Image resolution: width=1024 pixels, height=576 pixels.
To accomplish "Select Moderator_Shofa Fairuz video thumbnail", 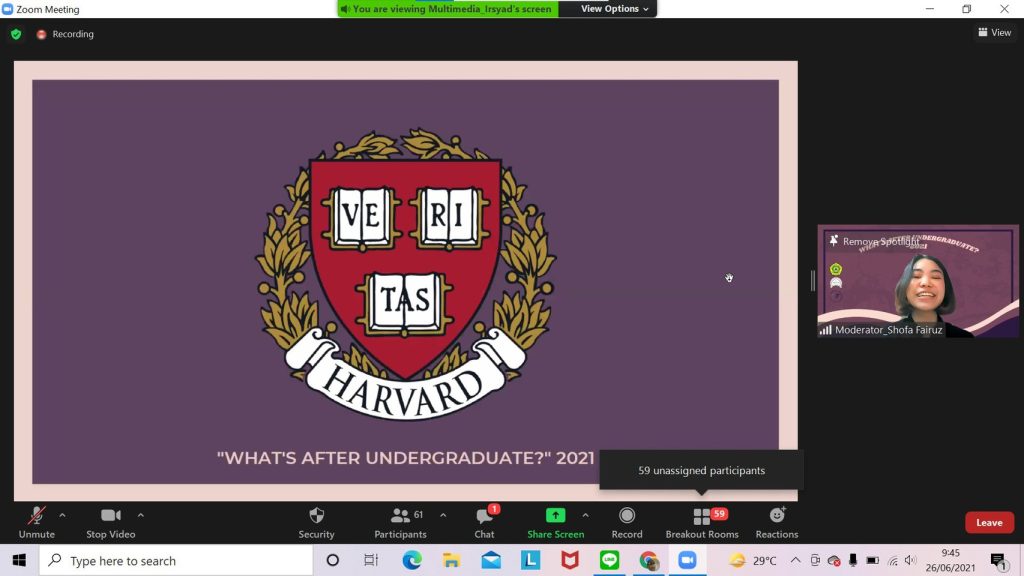I will [x=918, y=281].
